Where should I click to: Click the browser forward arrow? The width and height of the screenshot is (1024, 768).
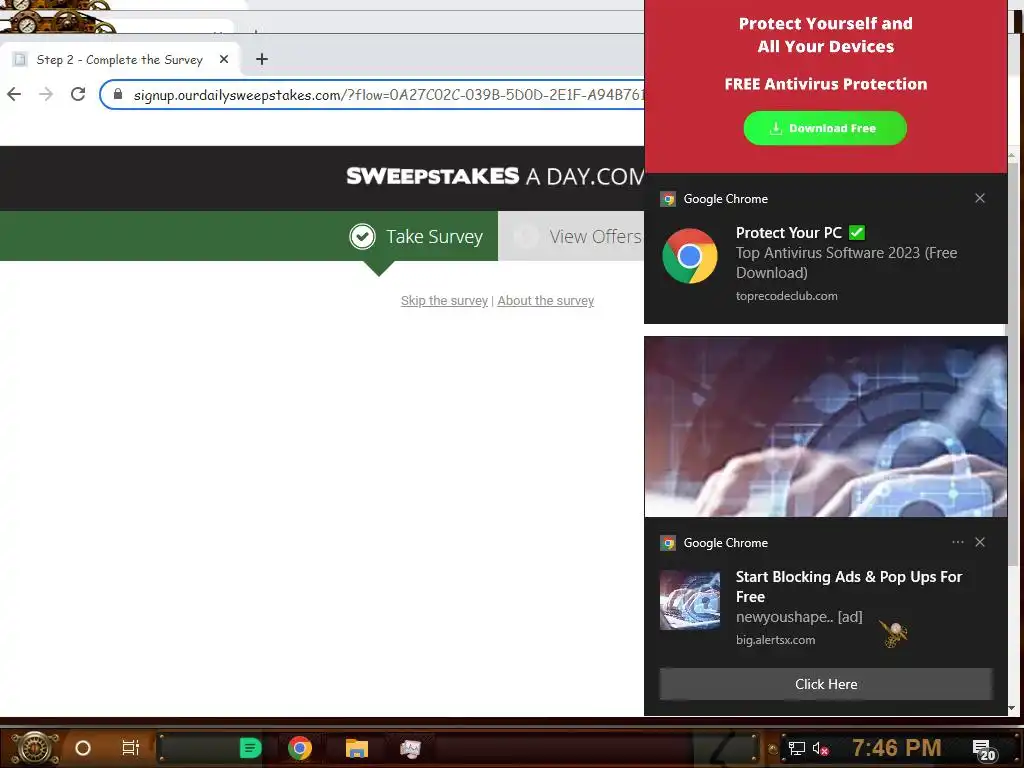pos(46,95)
